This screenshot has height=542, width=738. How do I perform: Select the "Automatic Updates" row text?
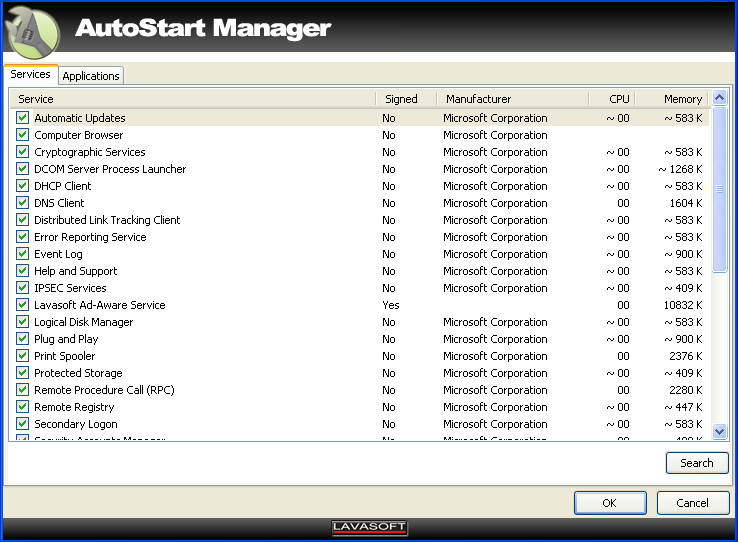click(80, 118)
